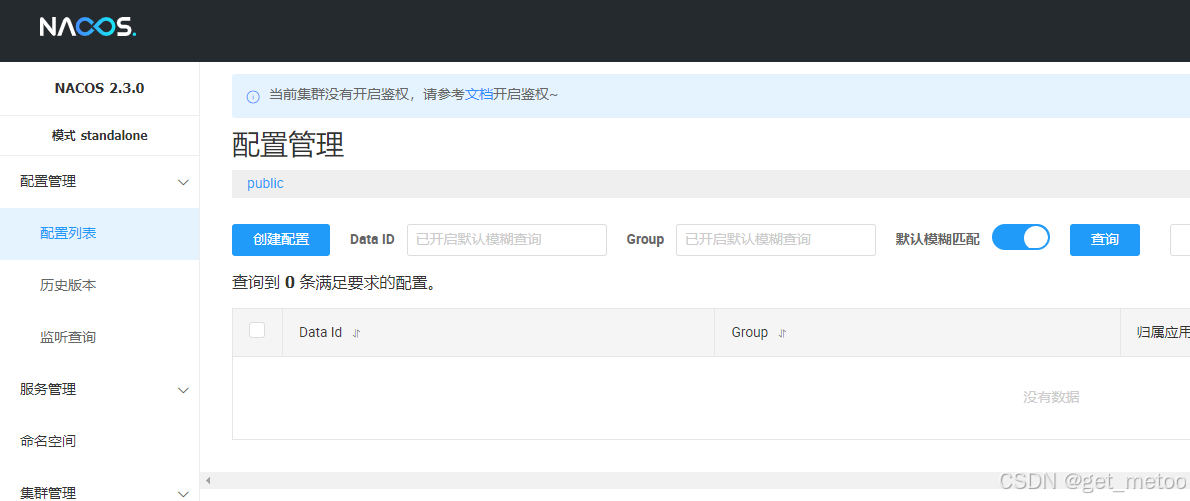Sort table by Group column icon
This screenshot has height=501, width=1190.
[782, 333]
